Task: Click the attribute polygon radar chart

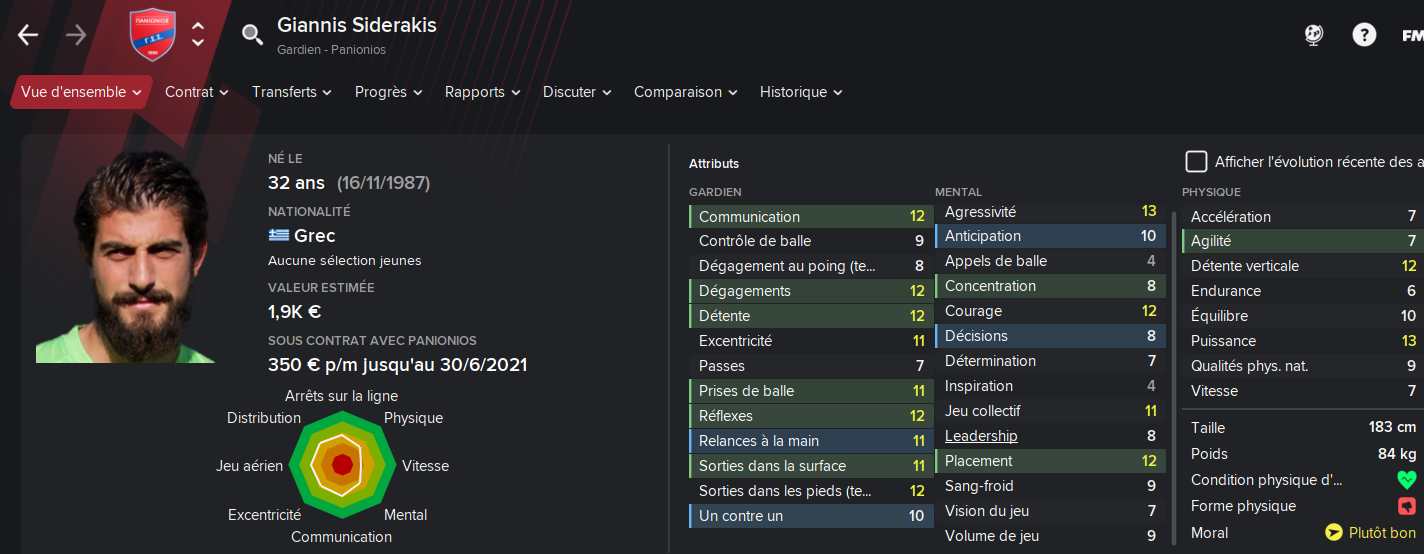Action: point(342,464)
